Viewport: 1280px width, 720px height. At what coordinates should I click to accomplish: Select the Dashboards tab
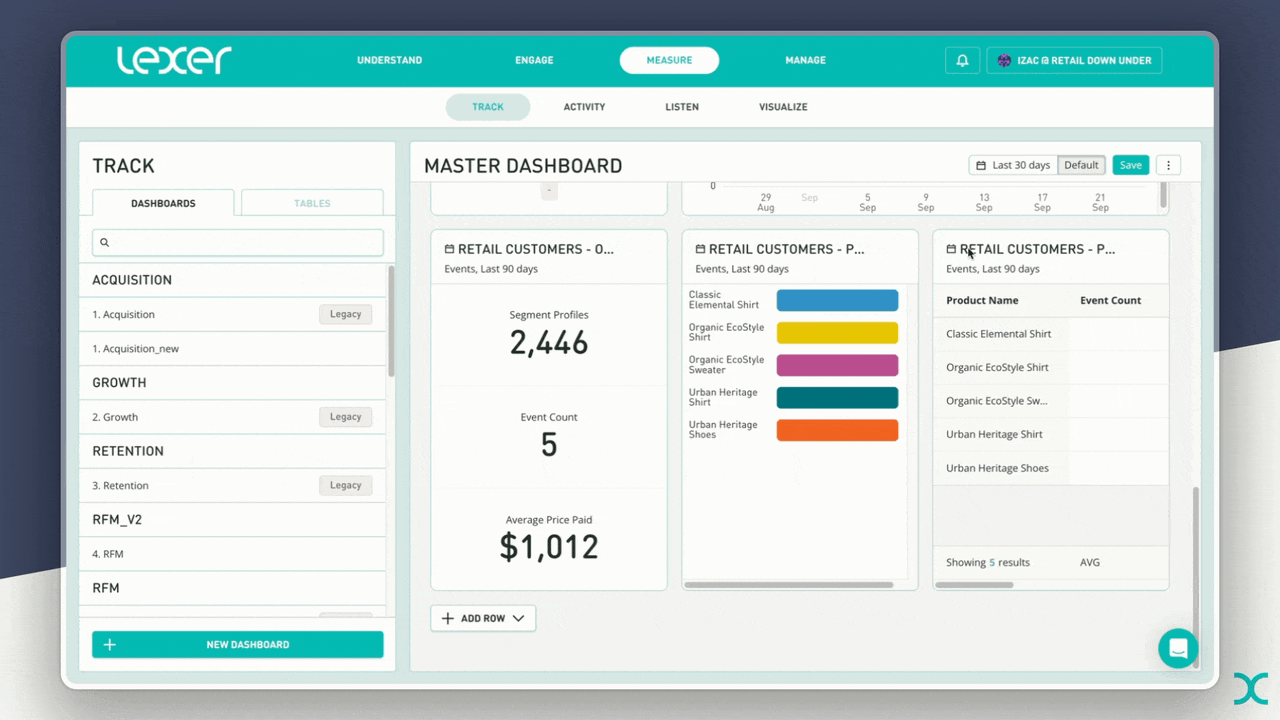tap(163, 203)
